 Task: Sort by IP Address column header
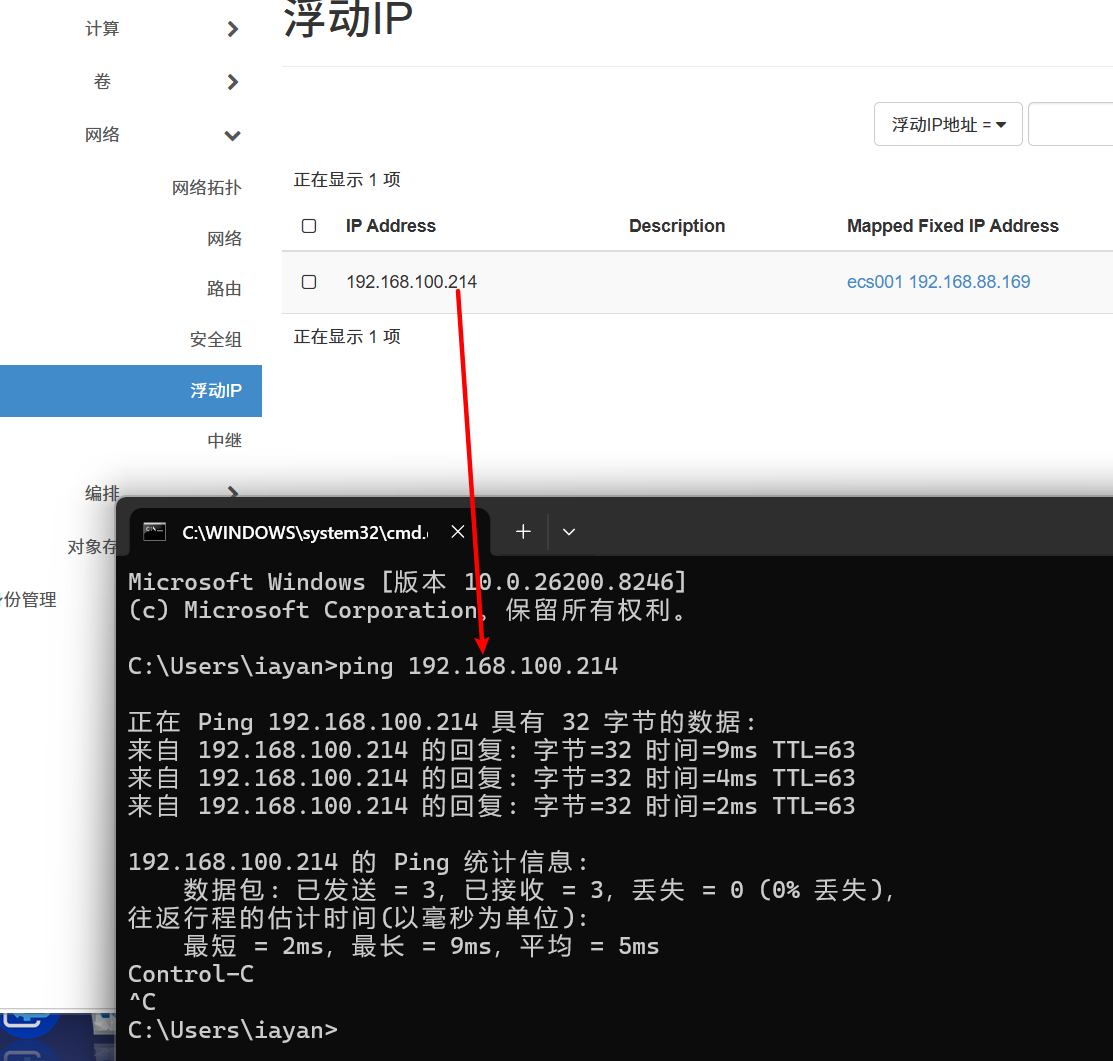[390, 226]
